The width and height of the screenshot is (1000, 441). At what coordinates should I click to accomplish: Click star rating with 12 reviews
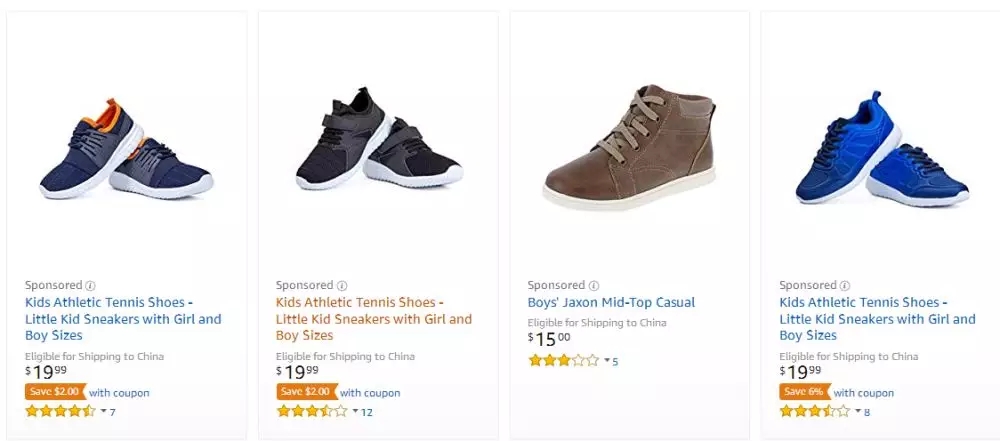[312, 411]
